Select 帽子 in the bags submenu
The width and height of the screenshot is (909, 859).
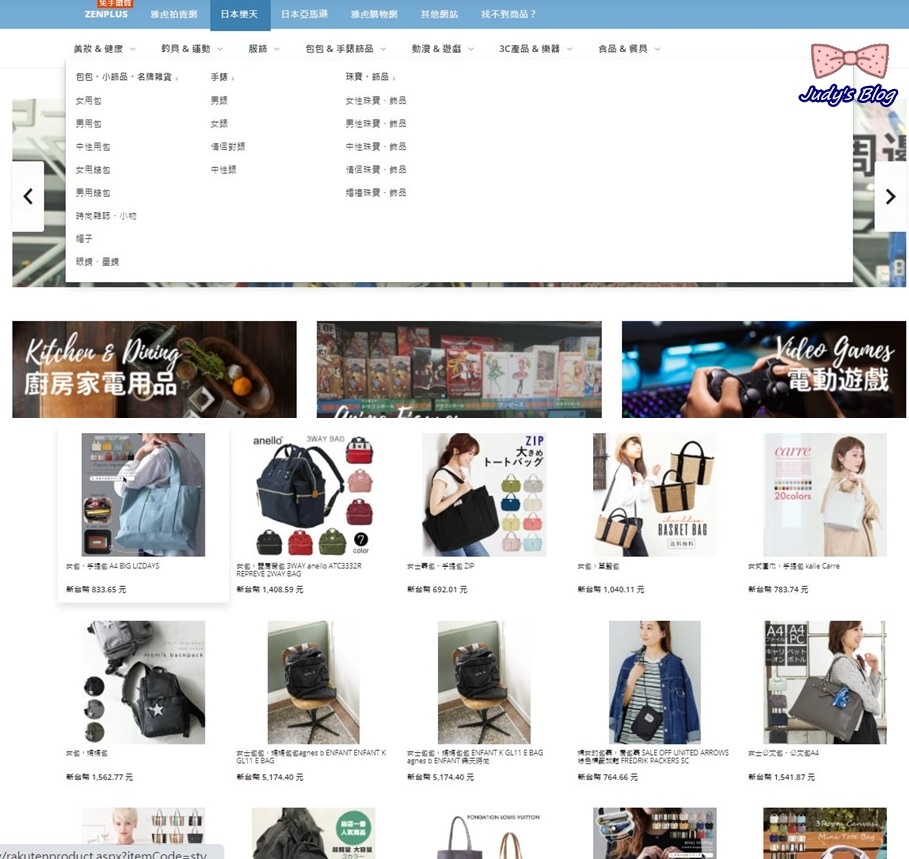[84, 238]
